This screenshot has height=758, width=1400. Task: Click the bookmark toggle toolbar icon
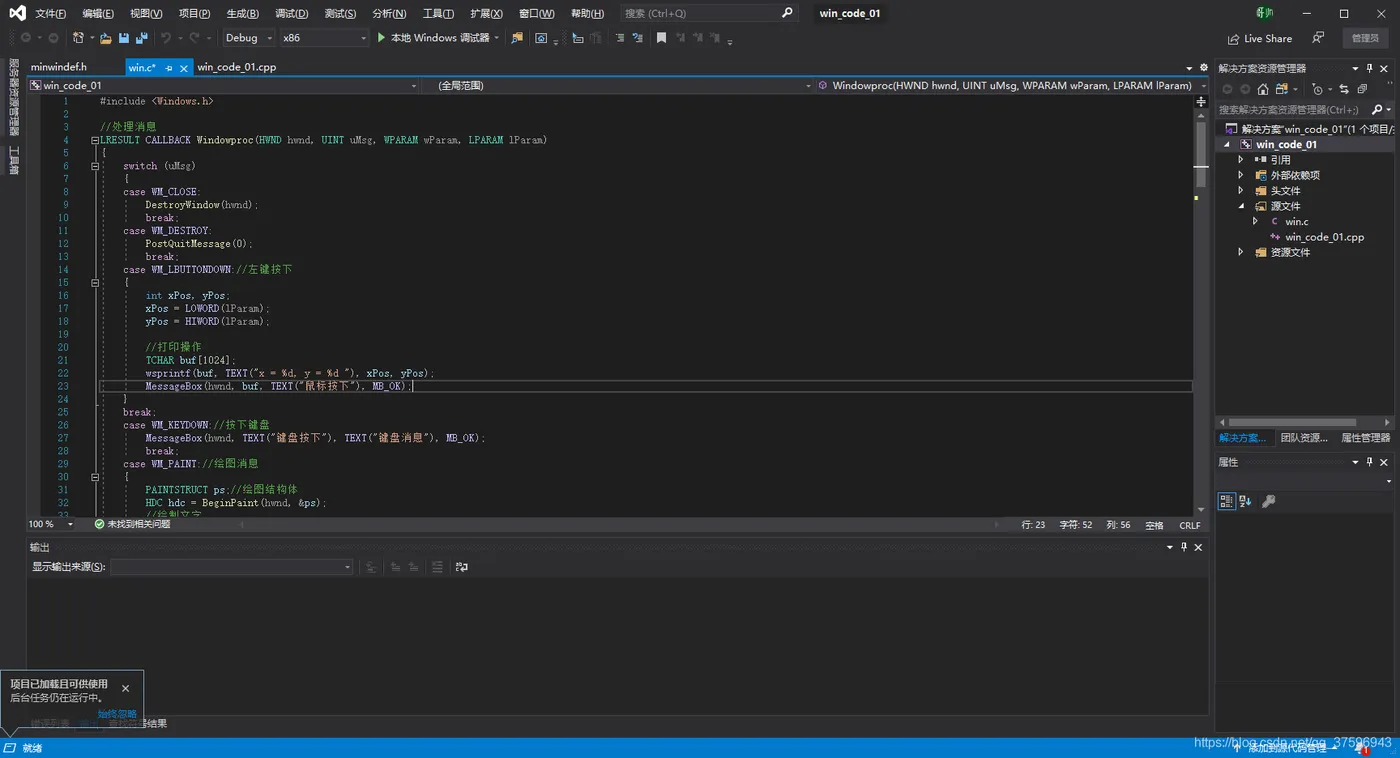point(661,38)
